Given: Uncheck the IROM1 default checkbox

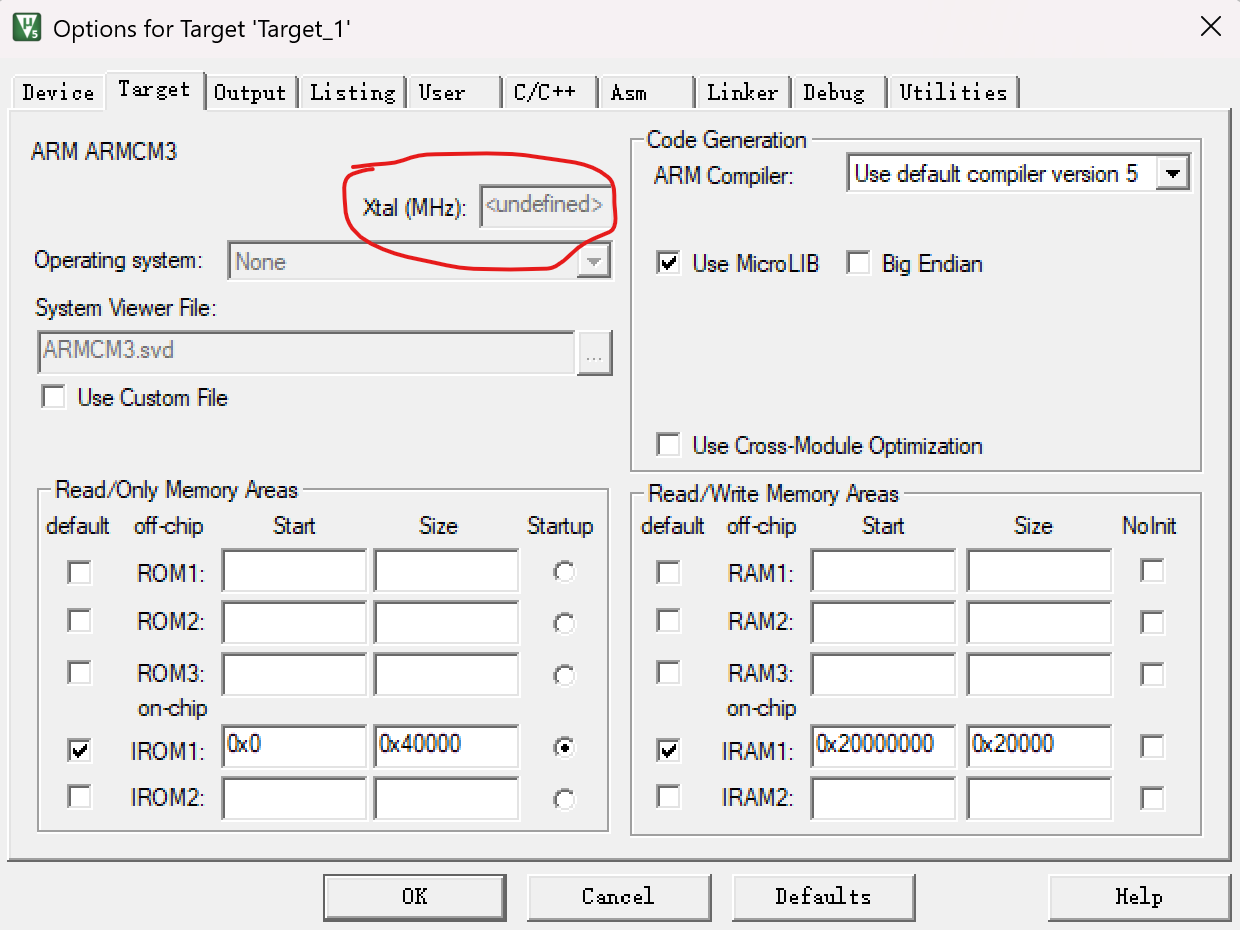Looking at the screenshot, I should (79, 749).
